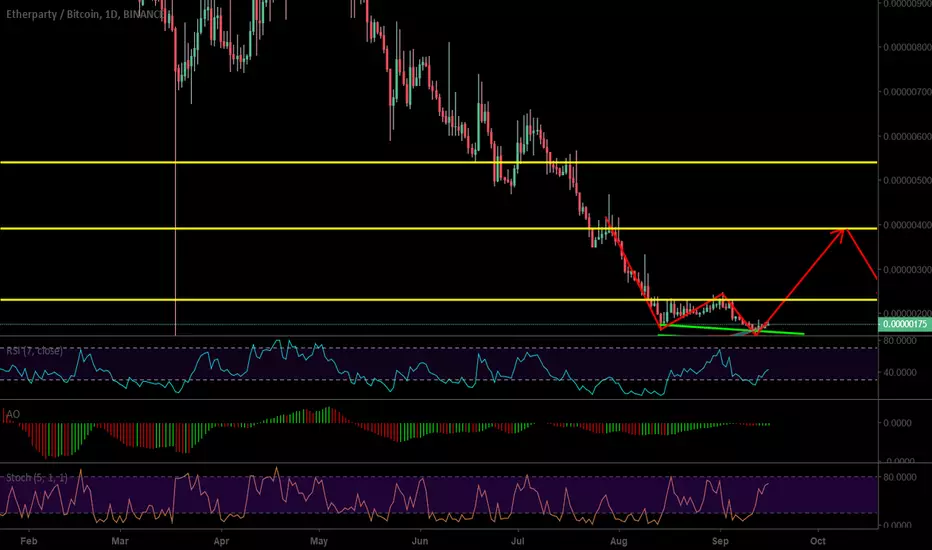Click the 0.00000400 price axis label
This screenshot has height=550, width=932.
click(x=907, y=225)
